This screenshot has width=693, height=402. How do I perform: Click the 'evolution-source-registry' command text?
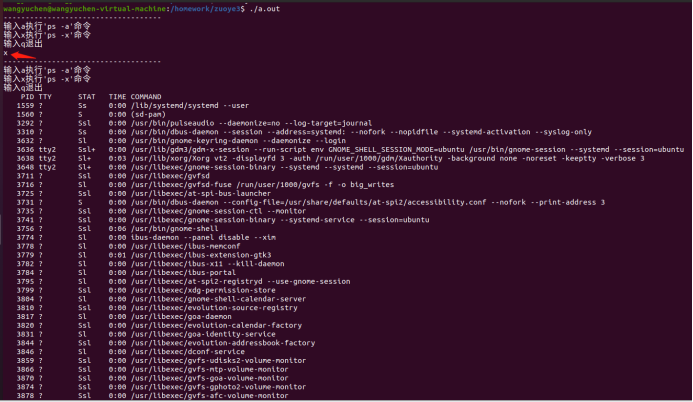214,308
